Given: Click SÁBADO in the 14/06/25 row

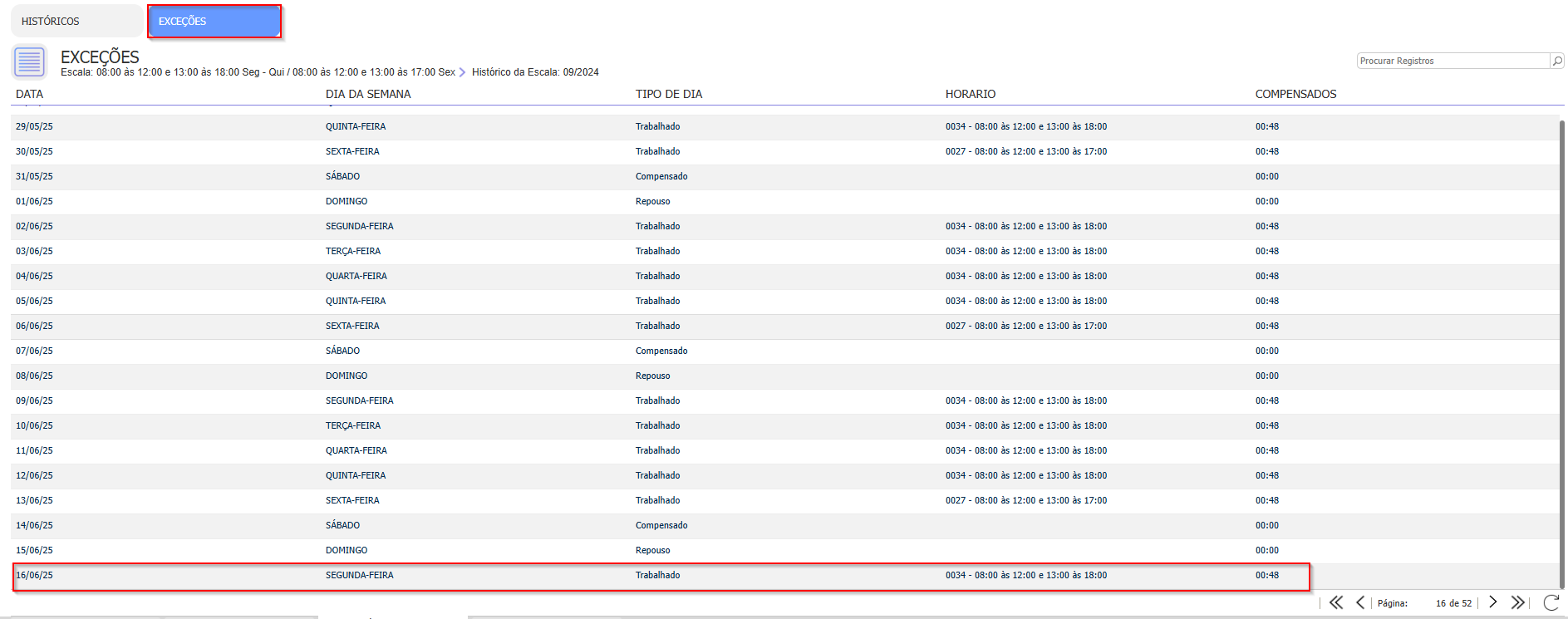Looking at the screenshot, I should pyautogui.click(x=342, y=525).
